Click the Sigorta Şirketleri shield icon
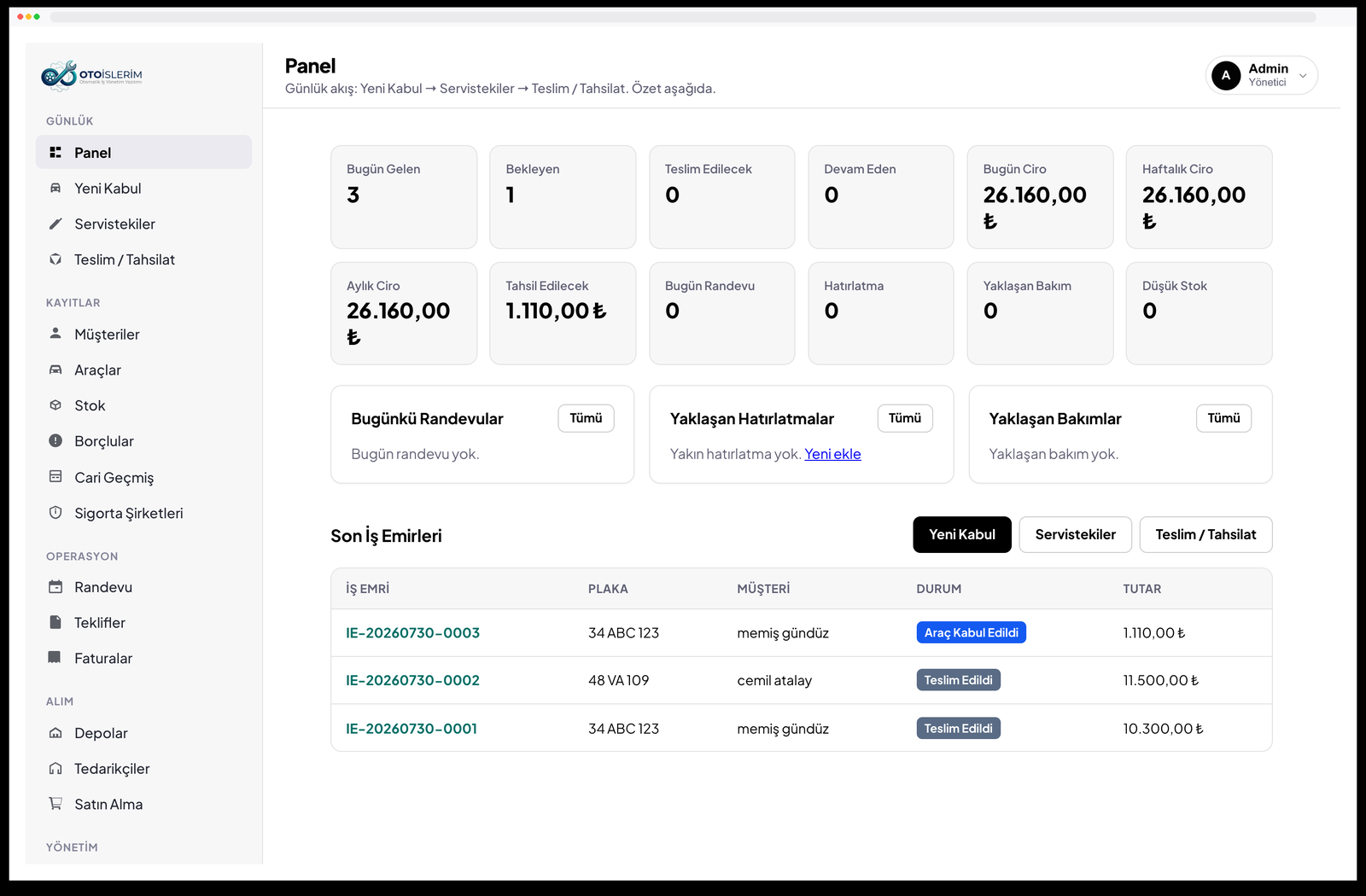 (55, 513)
